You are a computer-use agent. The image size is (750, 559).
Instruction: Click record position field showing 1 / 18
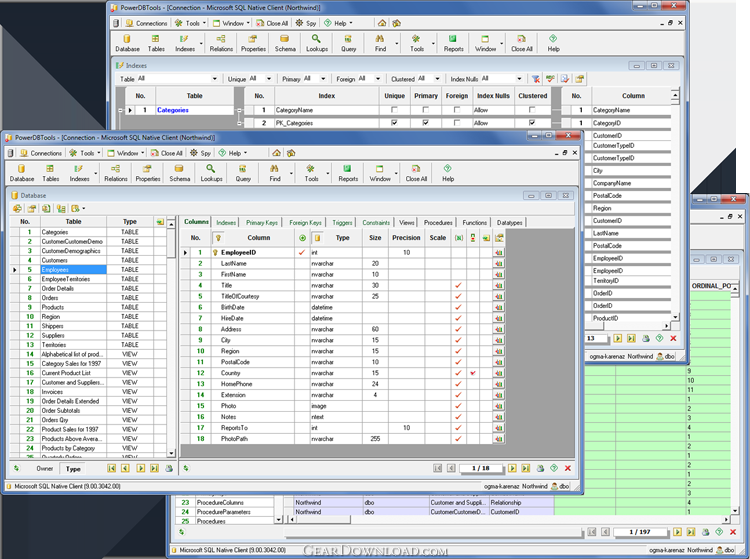(x=481, y=468)
